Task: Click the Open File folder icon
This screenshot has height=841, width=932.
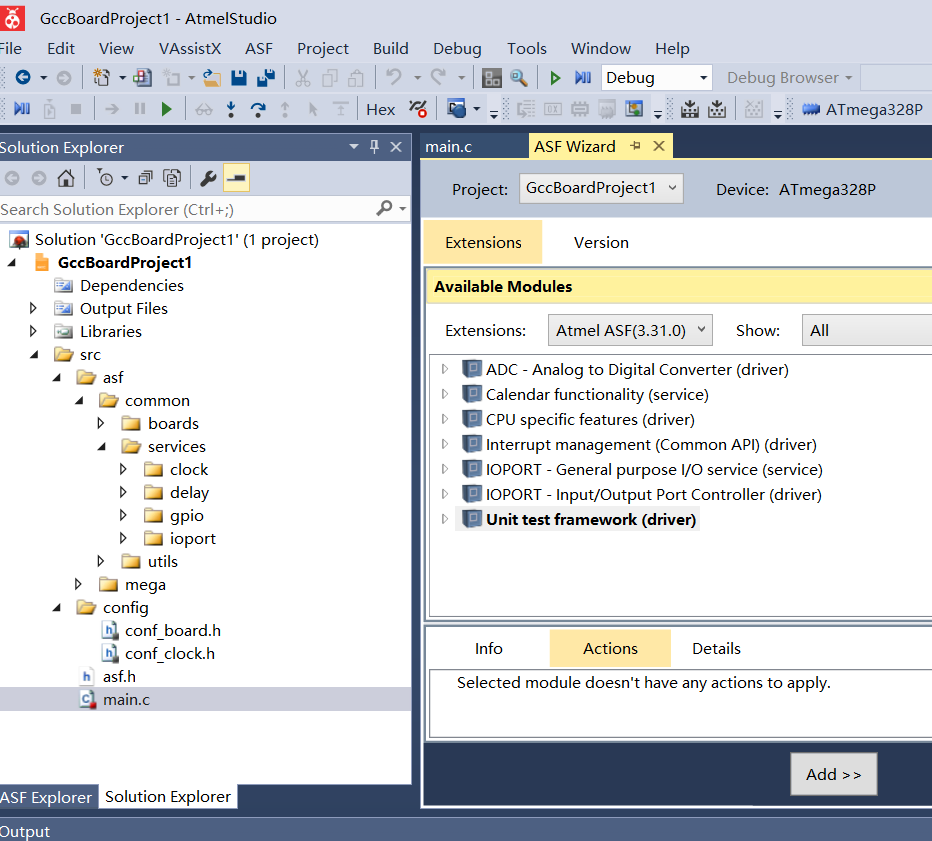Action: pyautogui.click(x=212, y=78)
